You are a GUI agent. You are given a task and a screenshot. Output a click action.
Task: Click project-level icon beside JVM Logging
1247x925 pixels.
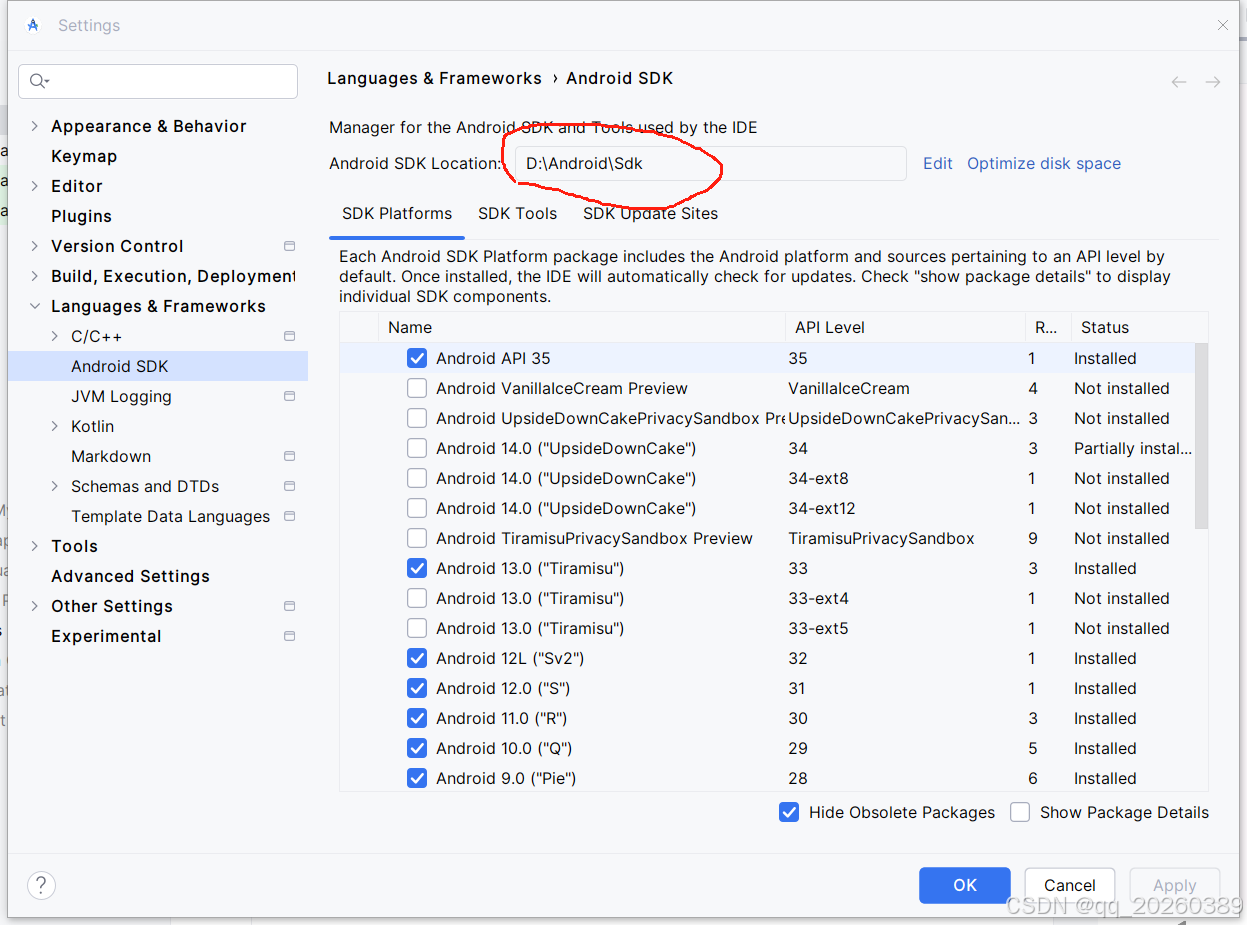pos(289,396)
